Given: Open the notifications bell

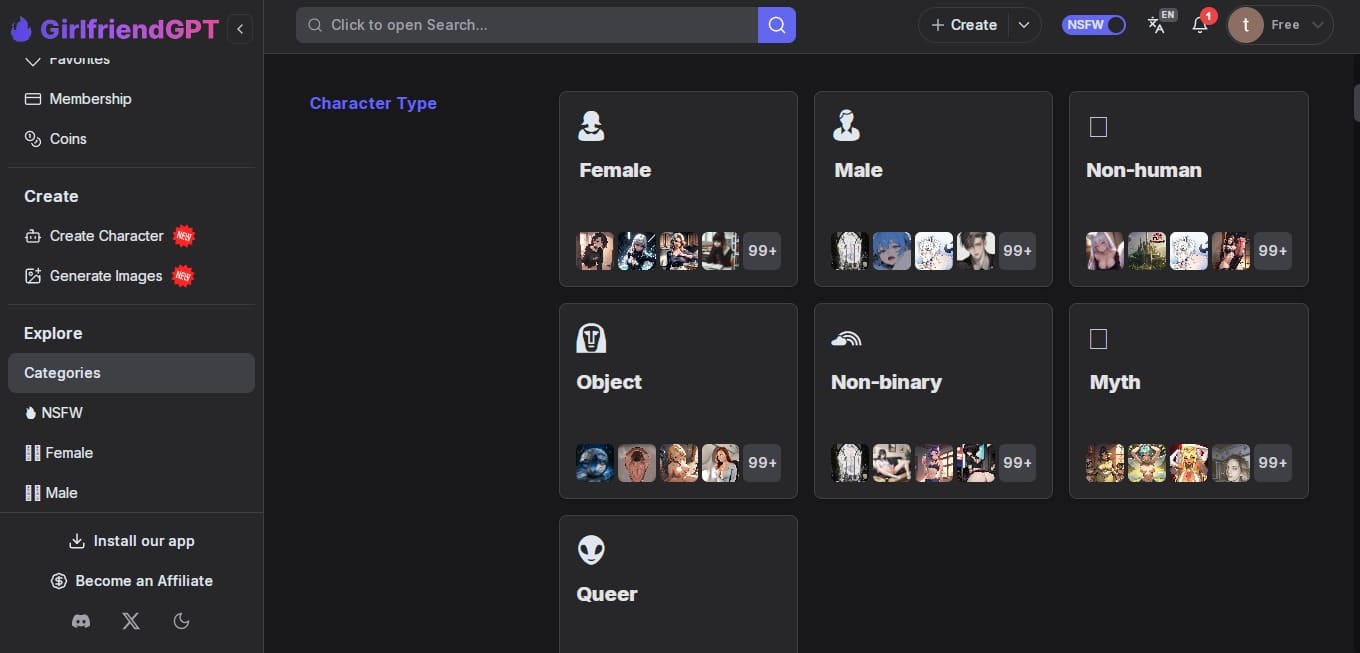Looking at the screenshot, I should 1200,25.
